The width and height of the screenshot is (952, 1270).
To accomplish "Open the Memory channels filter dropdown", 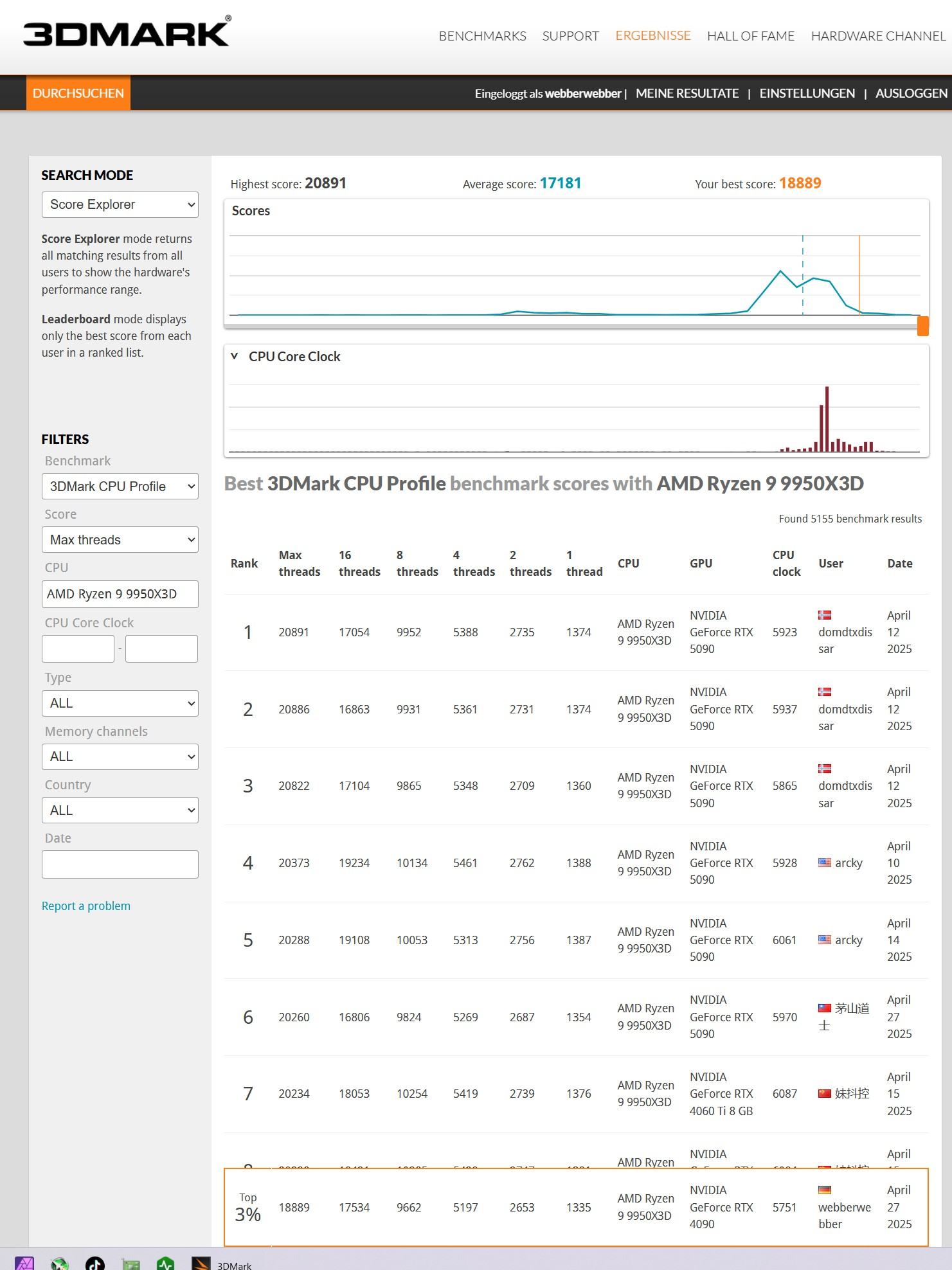I will pos(120,756).
